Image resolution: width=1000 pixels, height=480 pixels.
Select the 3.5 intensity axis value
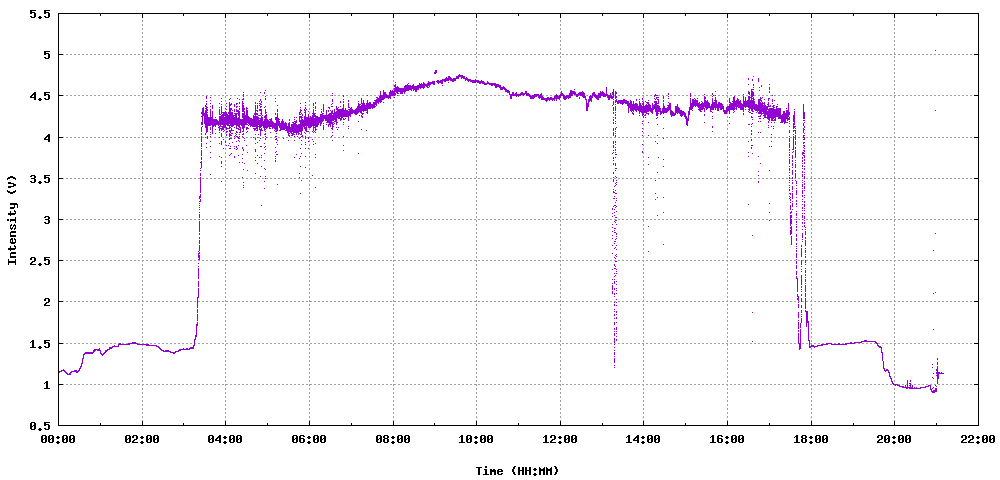(x=40, y=178)
